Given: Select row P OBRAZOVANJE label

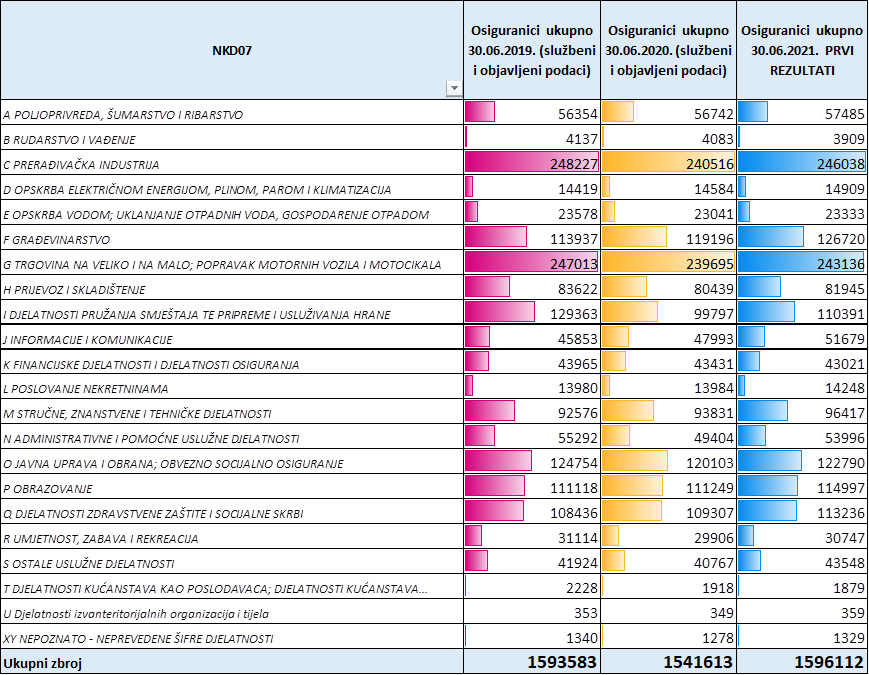Looking at the screenshot, I should point(48,489).
